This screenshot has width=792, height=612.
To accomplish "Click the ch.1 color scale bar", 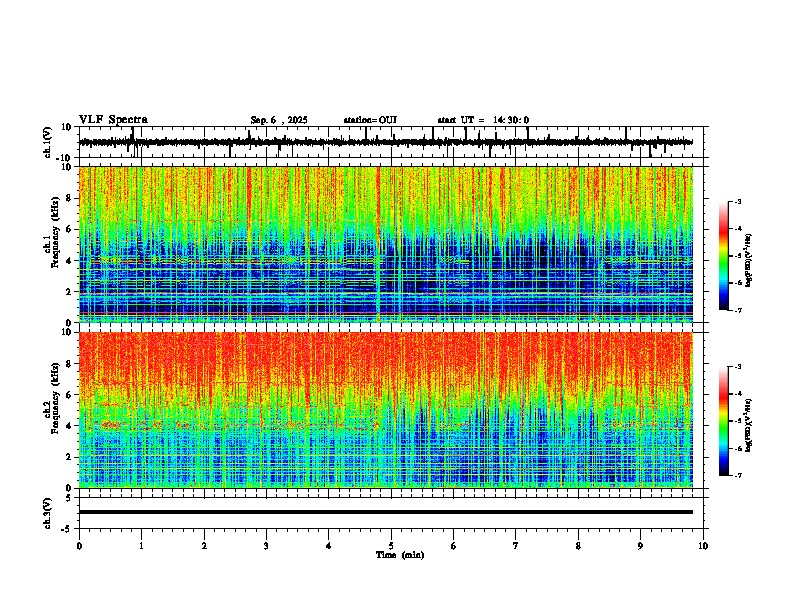I will [724, 256].
